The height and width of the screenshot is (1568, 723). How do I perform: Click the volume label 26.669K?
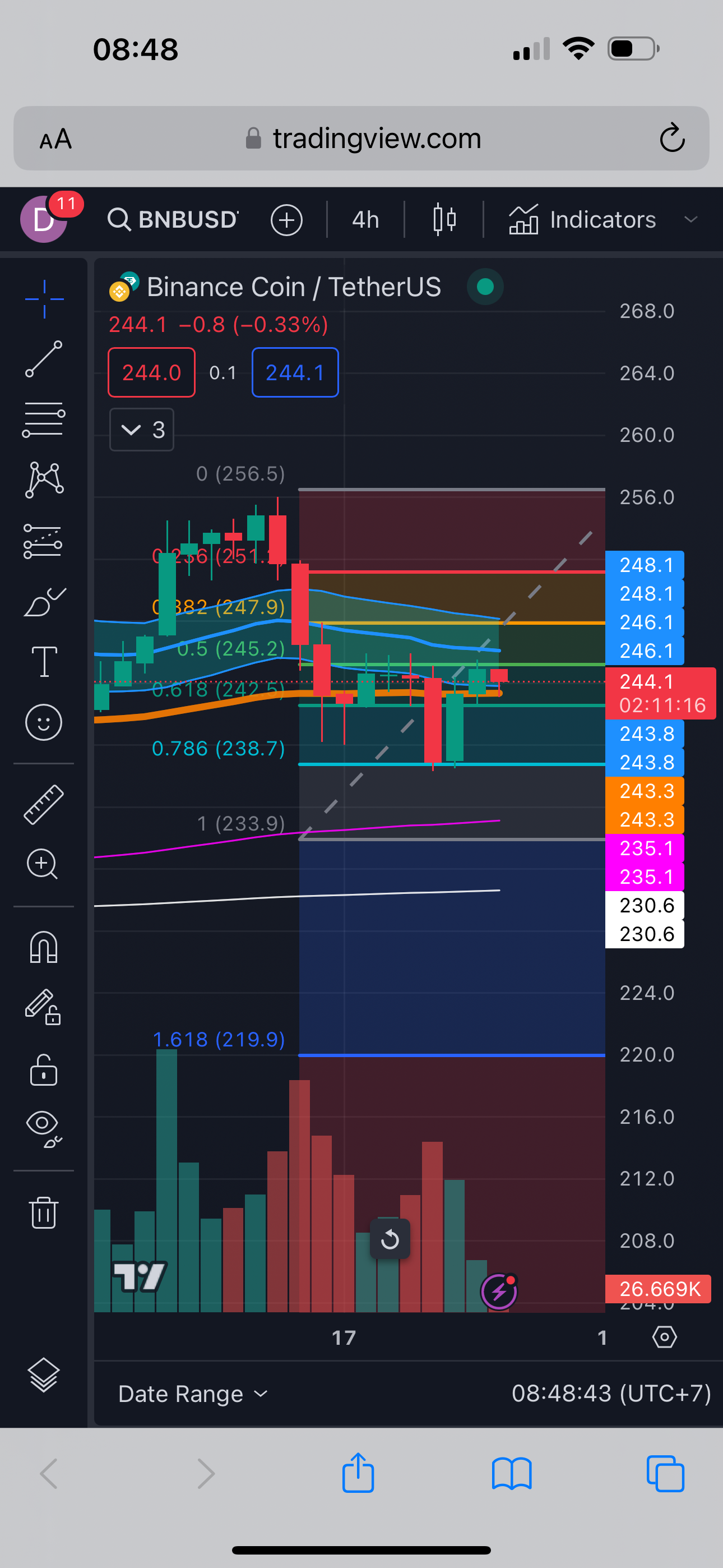point(659,1289)
